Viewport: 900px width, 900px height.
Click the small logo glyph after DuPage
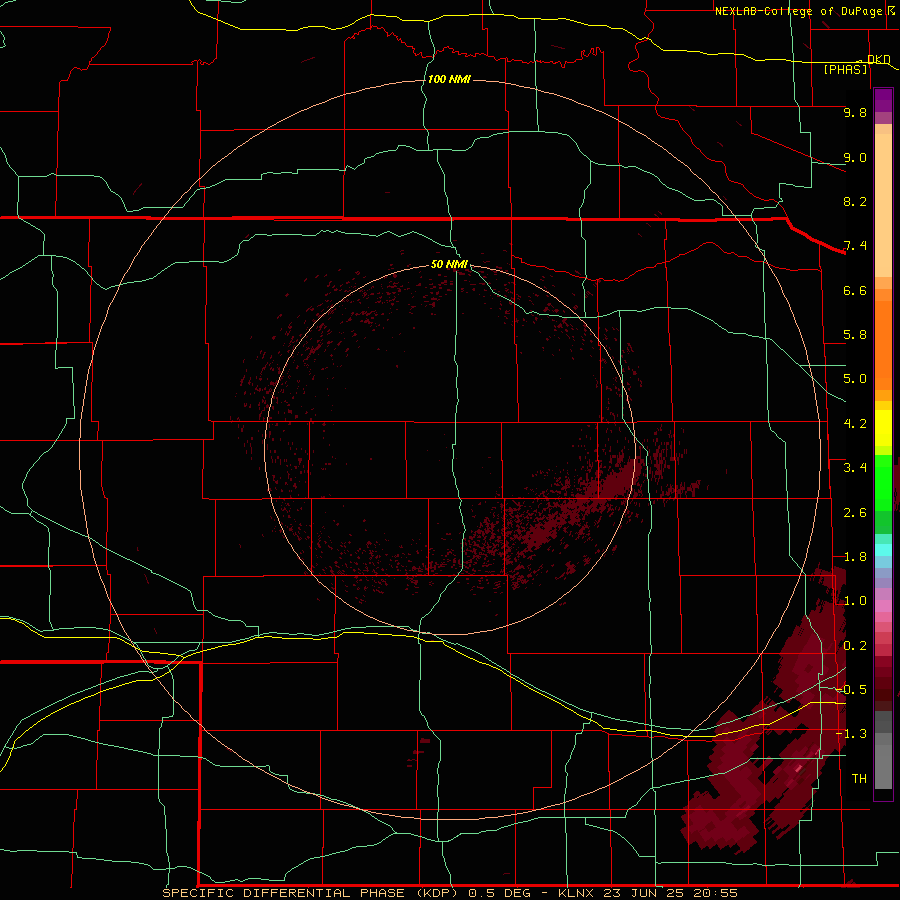[x=890, y=10]
